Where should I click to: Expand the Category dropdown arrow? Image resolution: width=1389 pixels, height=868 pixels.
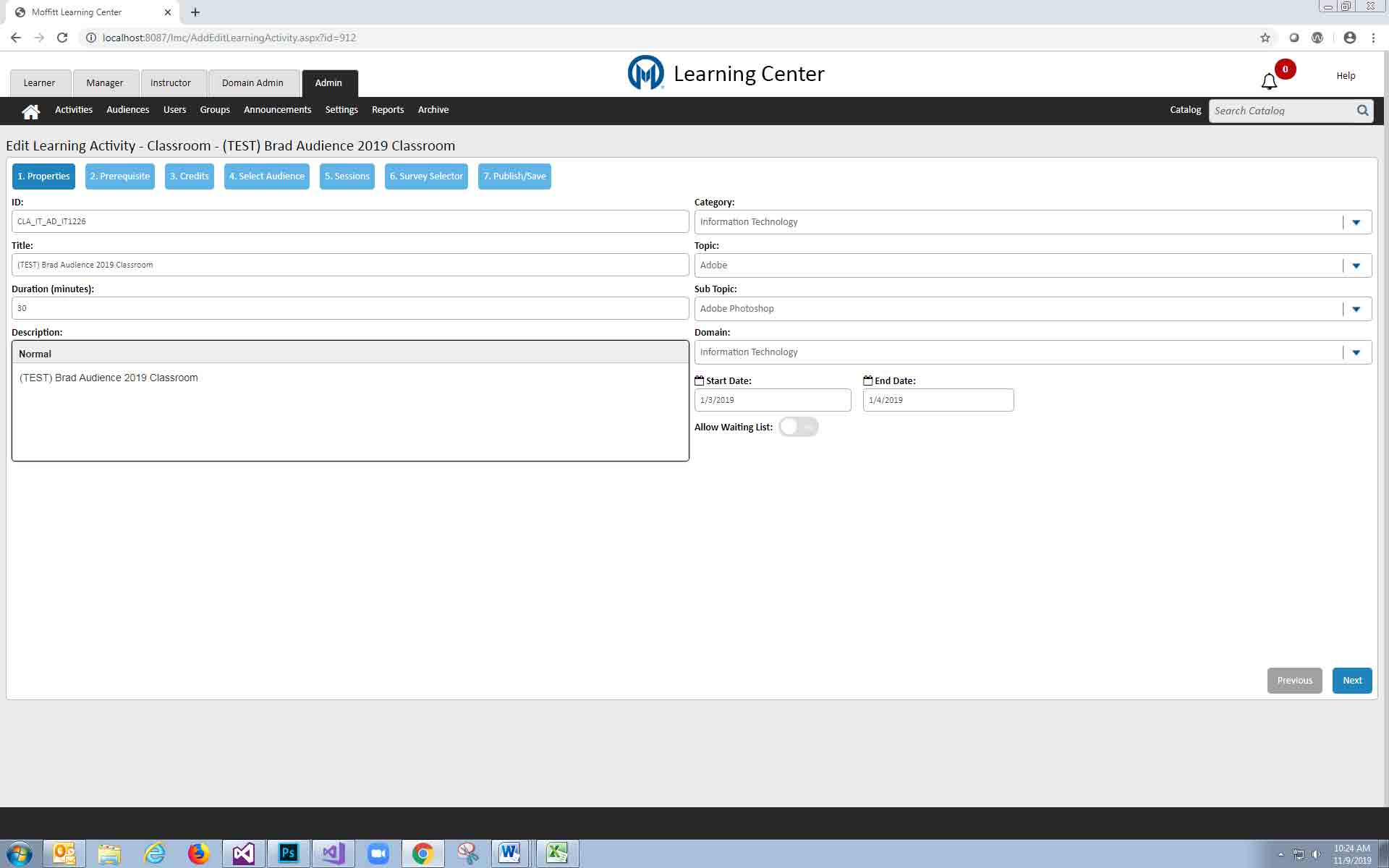click(x=1356, y=222)
